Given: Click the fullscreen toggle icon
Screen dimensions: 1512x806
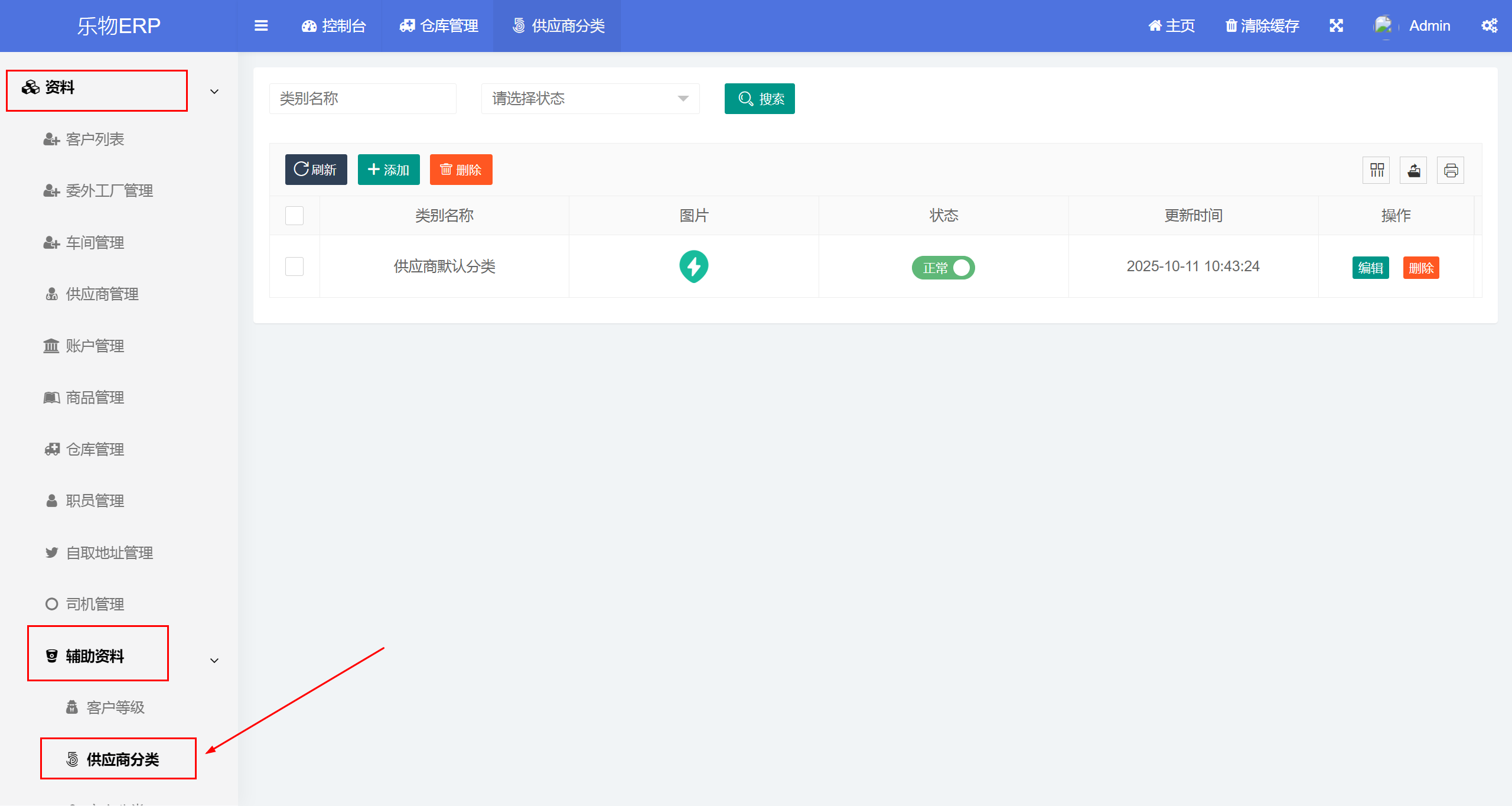Looking at the screenshot, I should coord(1336,26).
